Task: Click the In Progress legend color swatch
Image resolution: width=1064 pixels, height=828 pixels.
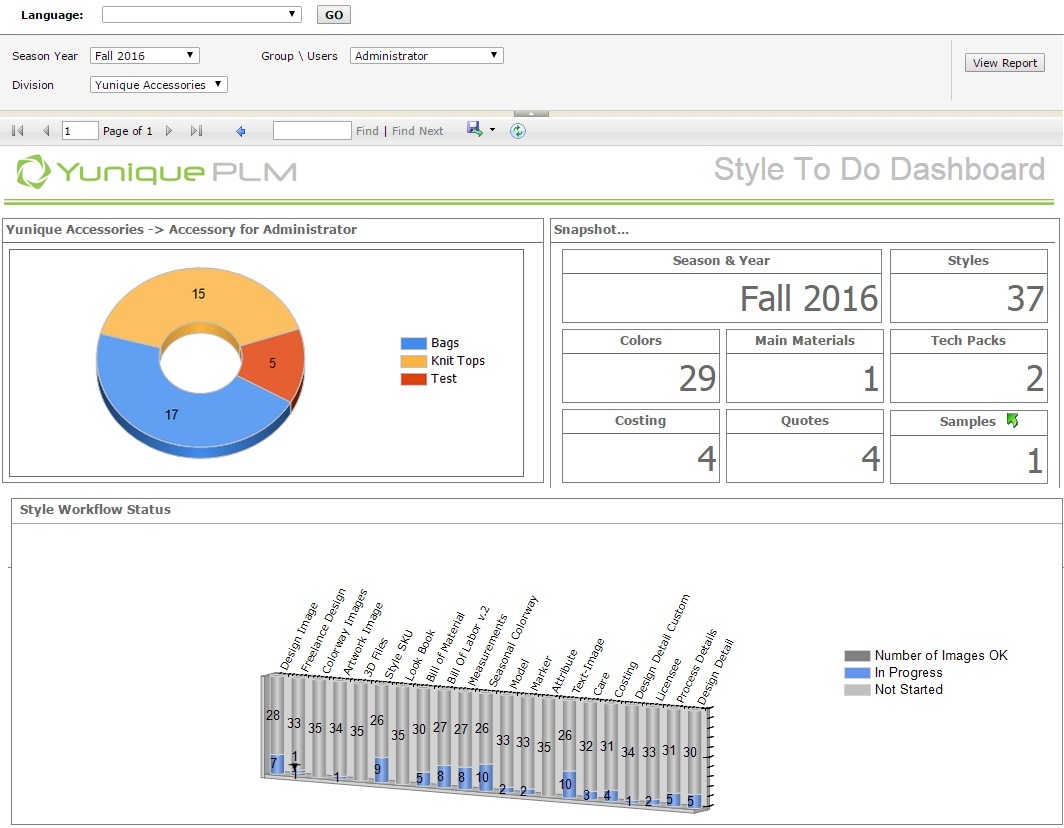Action: point(857,673)
